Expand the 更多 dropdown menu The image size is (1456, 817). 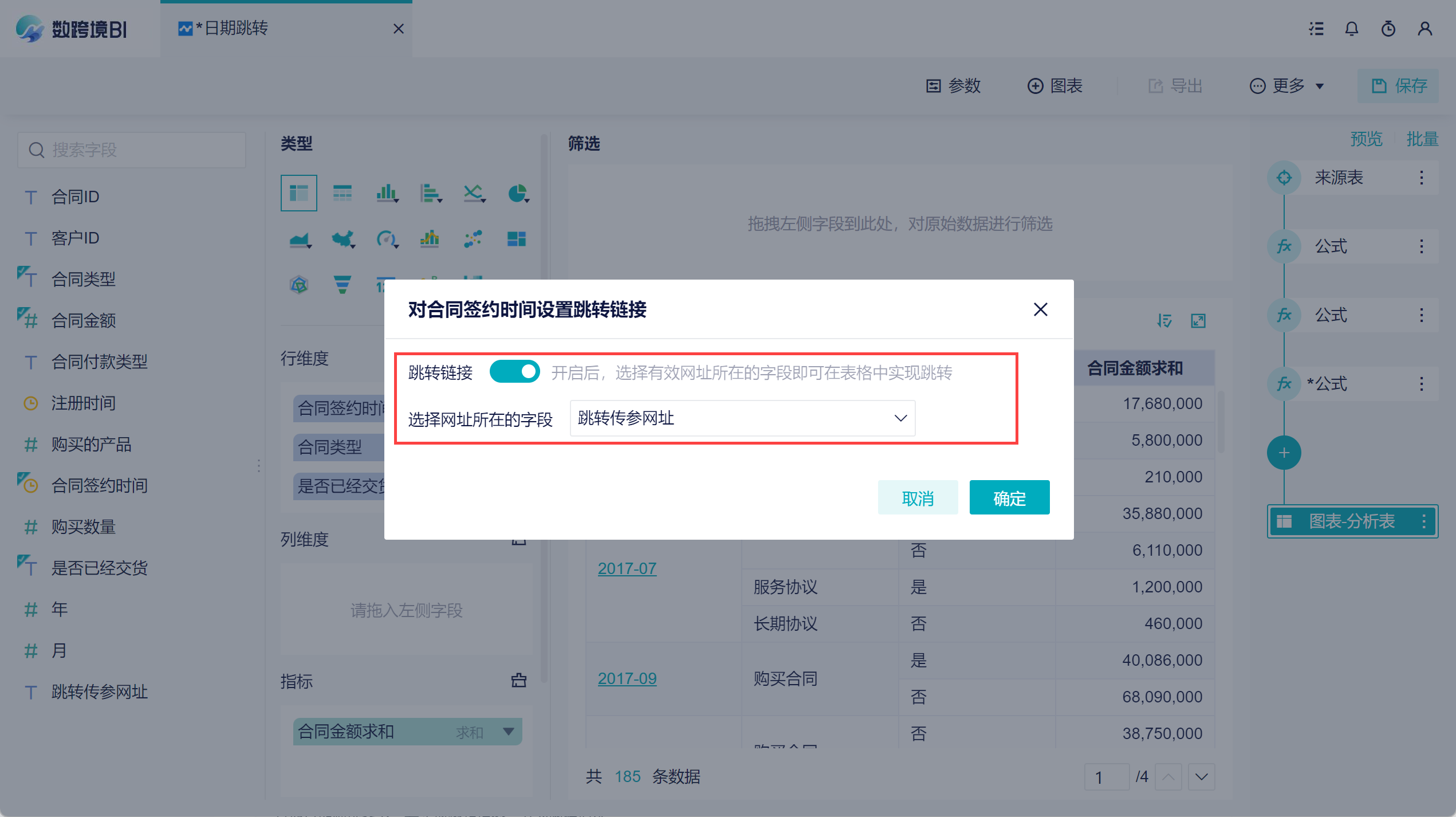(1287, 86)
